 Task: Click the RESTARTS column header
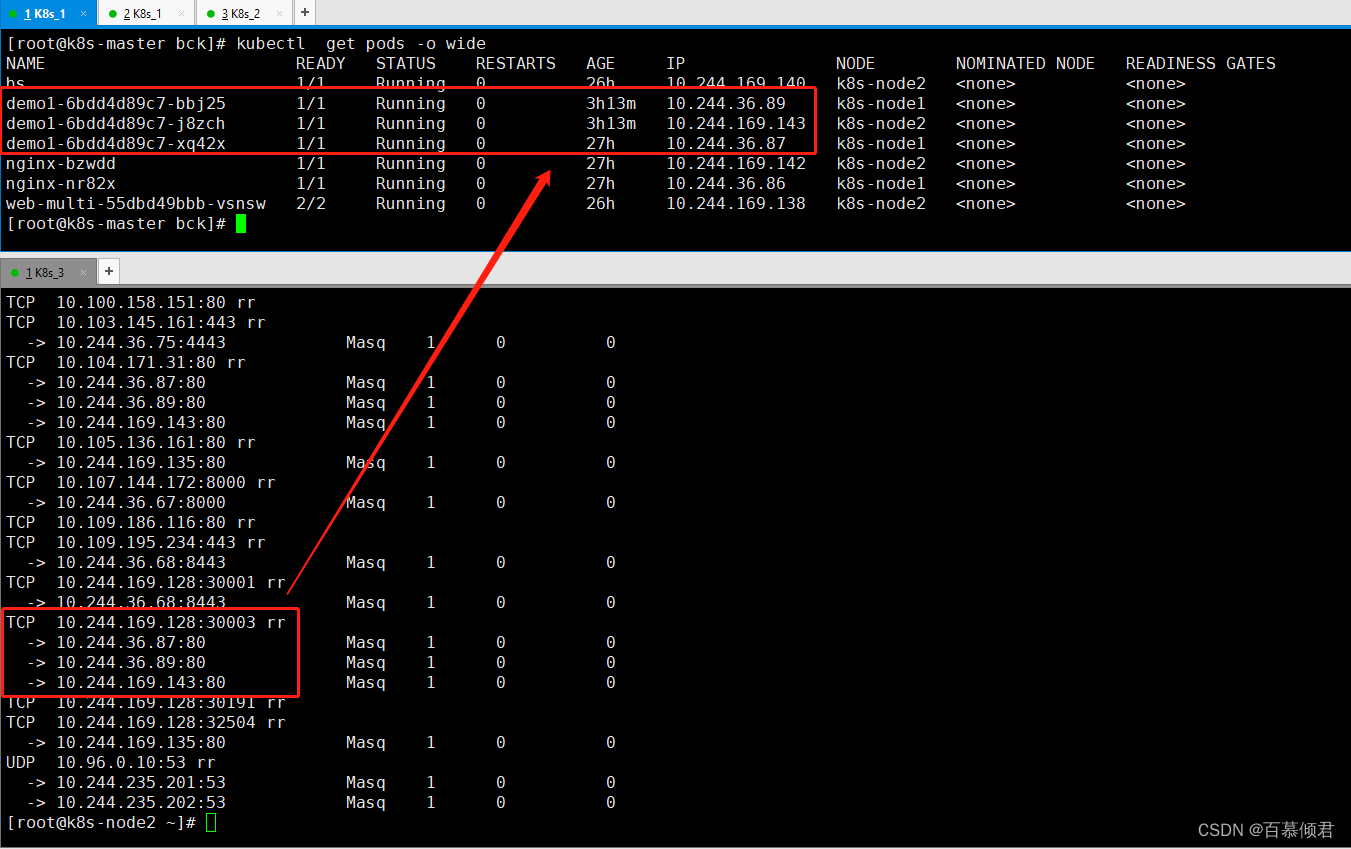pos(516,64)
